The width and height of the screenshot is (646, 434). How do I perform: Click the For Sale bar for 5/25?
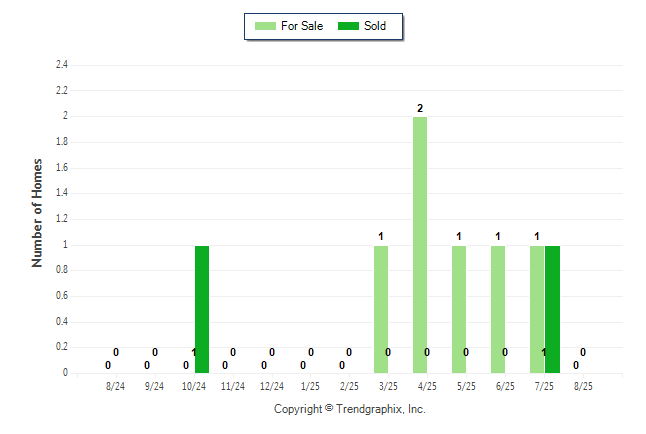(x=459, y=310)
